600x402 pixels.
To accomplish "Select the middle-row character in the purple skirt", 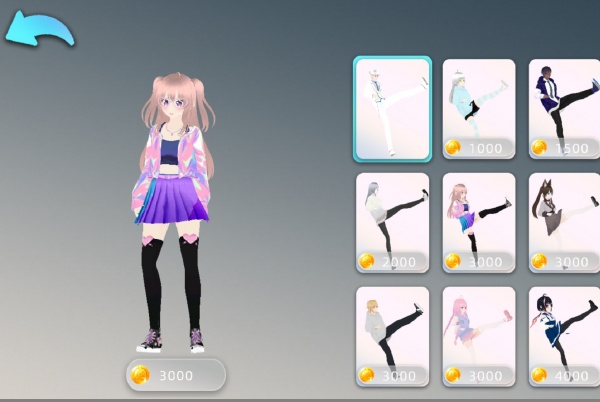I will click(478, 222).
